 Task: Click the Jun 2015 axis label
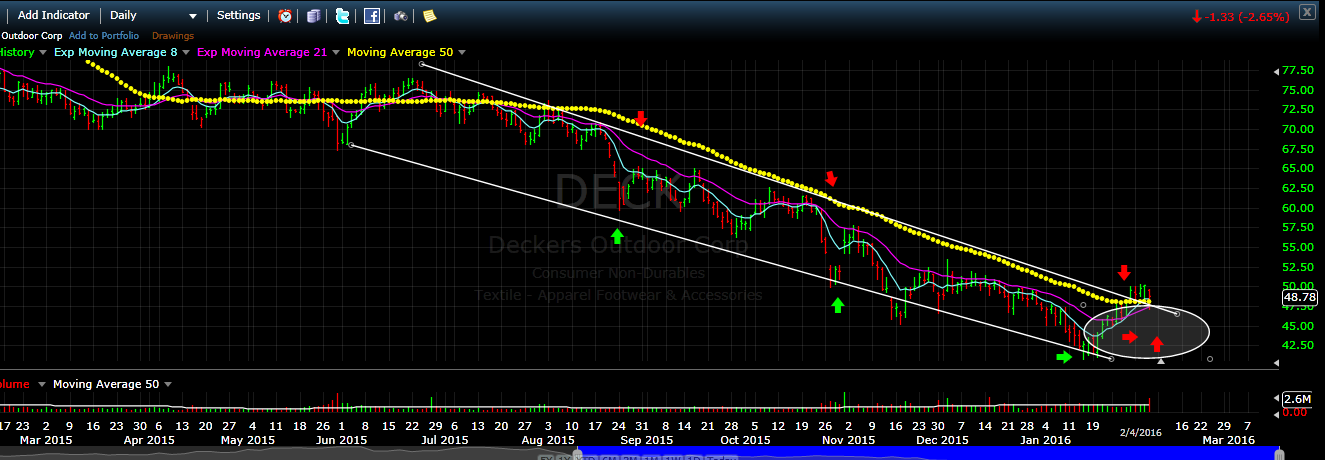pos(340,440)
